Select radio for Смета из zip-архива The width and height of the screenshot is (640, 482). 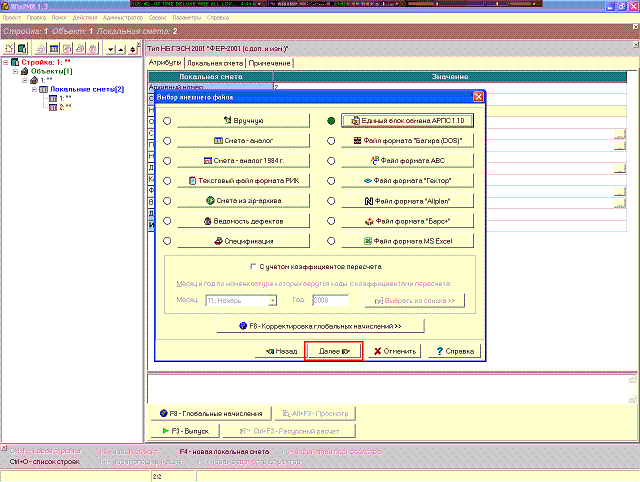(x=167, y=201)
